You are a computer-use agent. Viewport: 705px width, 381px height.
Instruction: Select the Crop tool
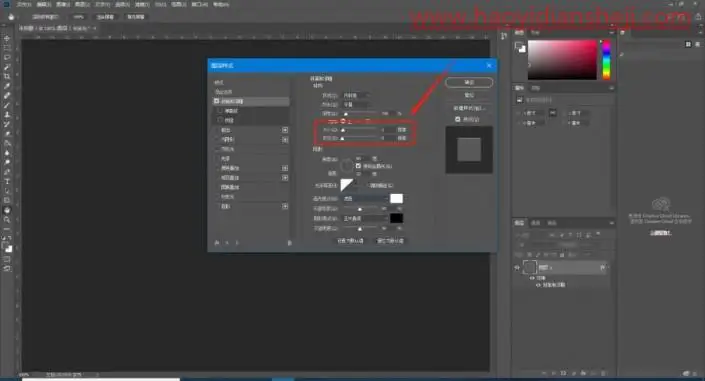pyautogui.click(x=7, y=76)
